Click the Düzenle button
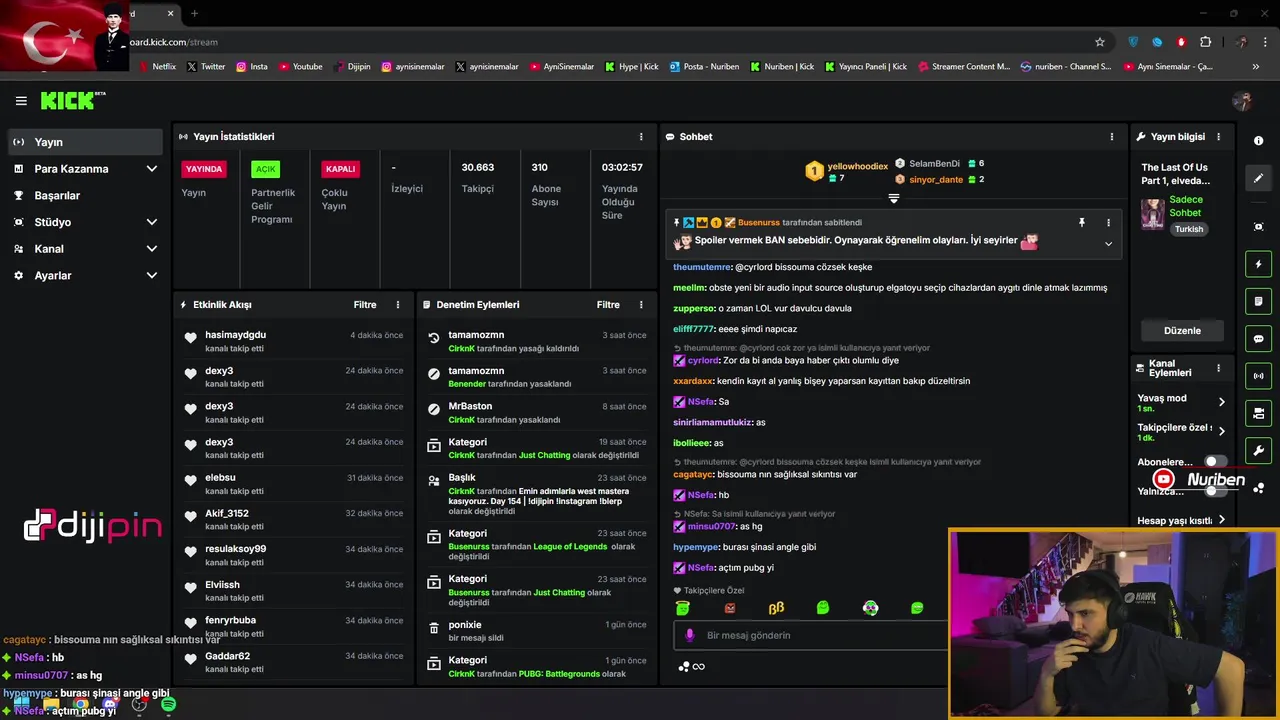The width and height of the screenshot is (1280, 720). click(x=1182, y=331)
